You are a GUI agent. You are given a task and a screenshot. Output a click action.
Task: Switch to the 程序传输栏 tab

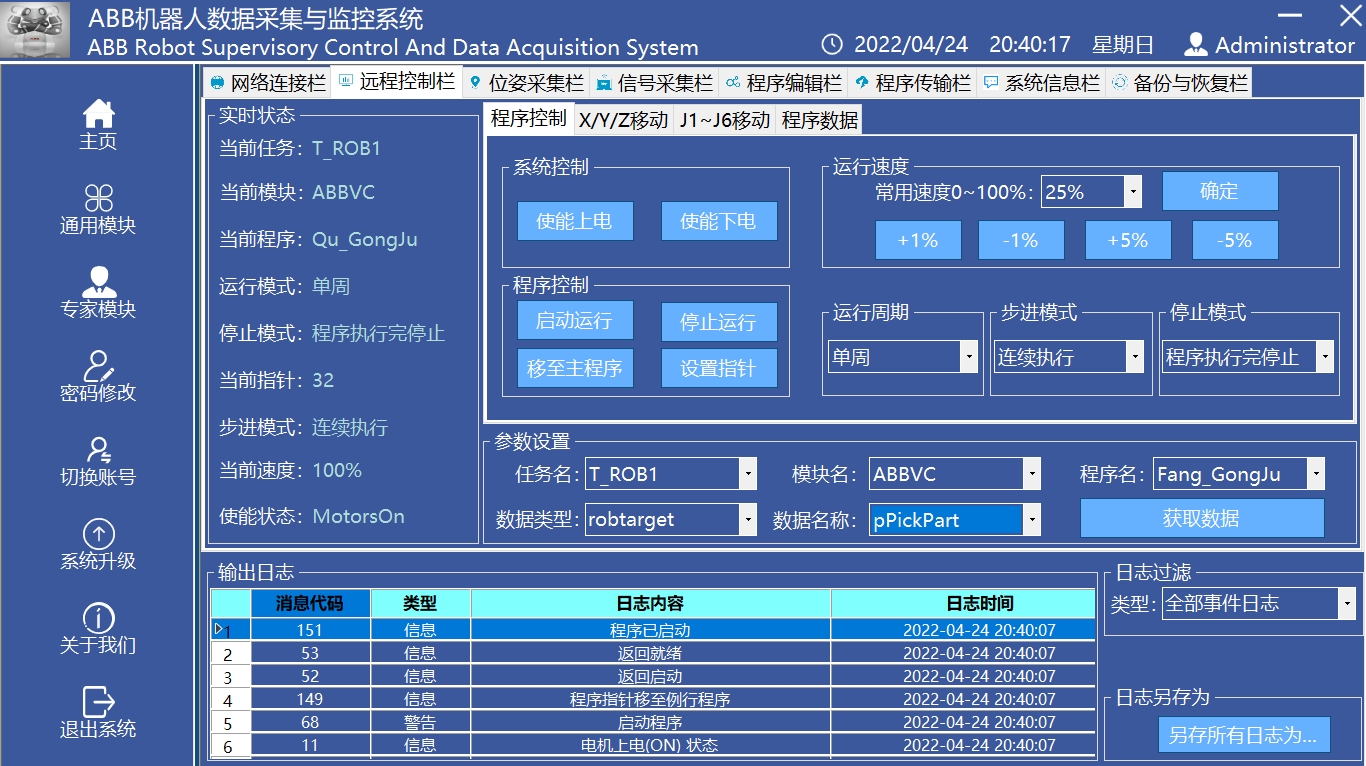coord(913,83)
